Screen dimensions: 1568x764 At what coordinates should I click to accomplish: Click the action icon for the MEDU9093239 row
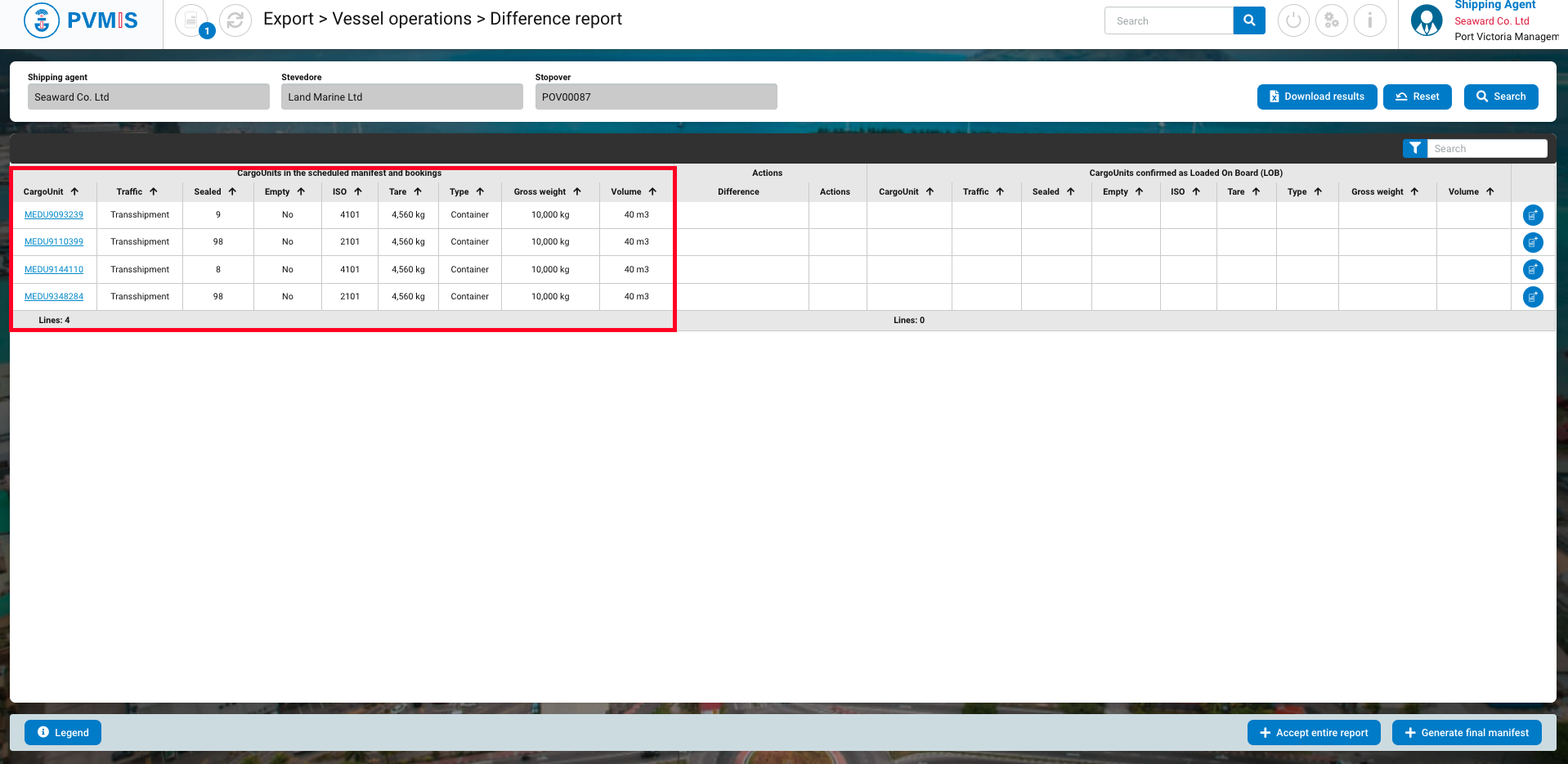[1532, 215]
